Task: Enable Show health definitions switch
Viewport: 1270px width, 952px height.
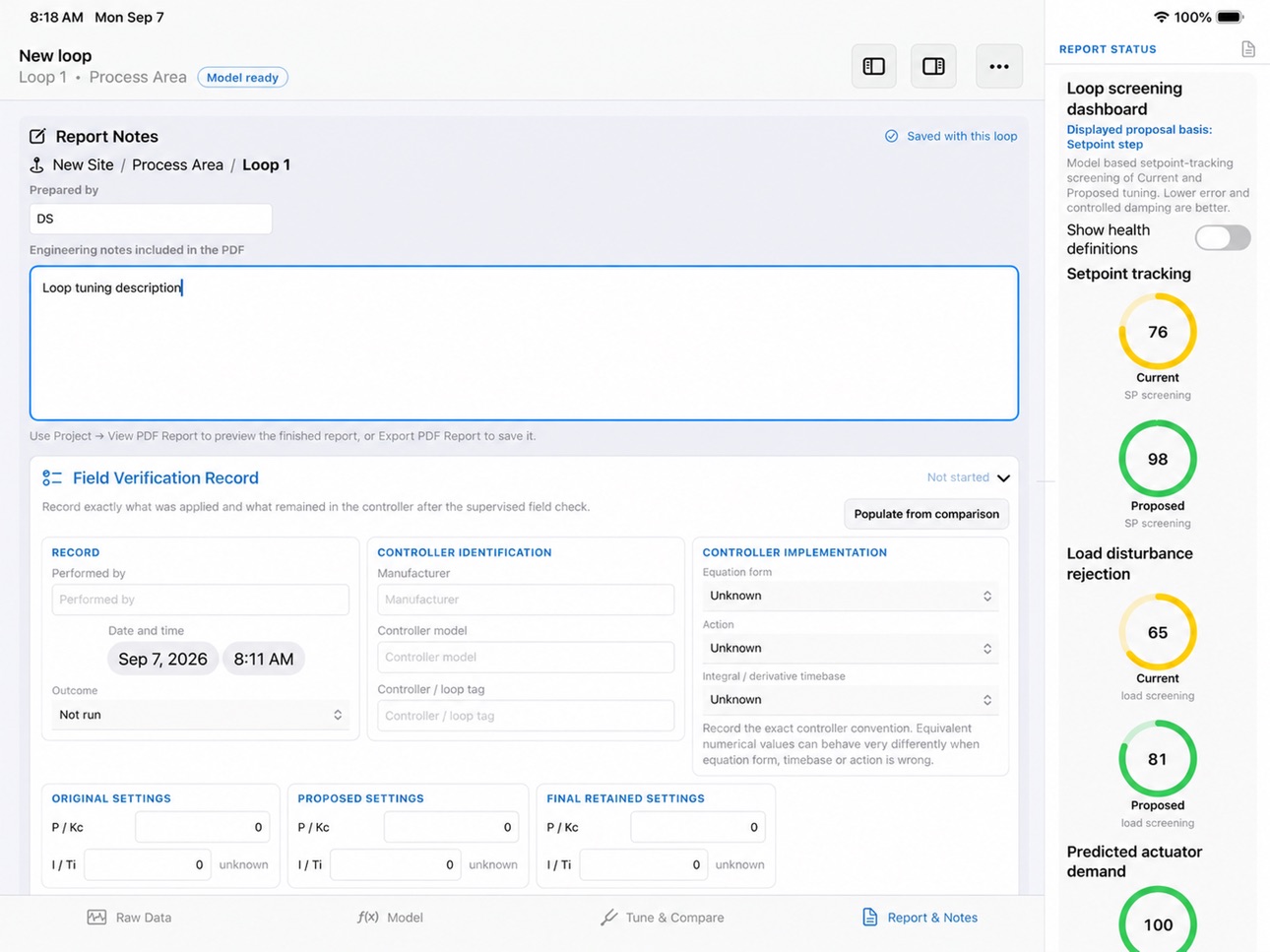Action: pyautogui.click(x=1223, y=237)
